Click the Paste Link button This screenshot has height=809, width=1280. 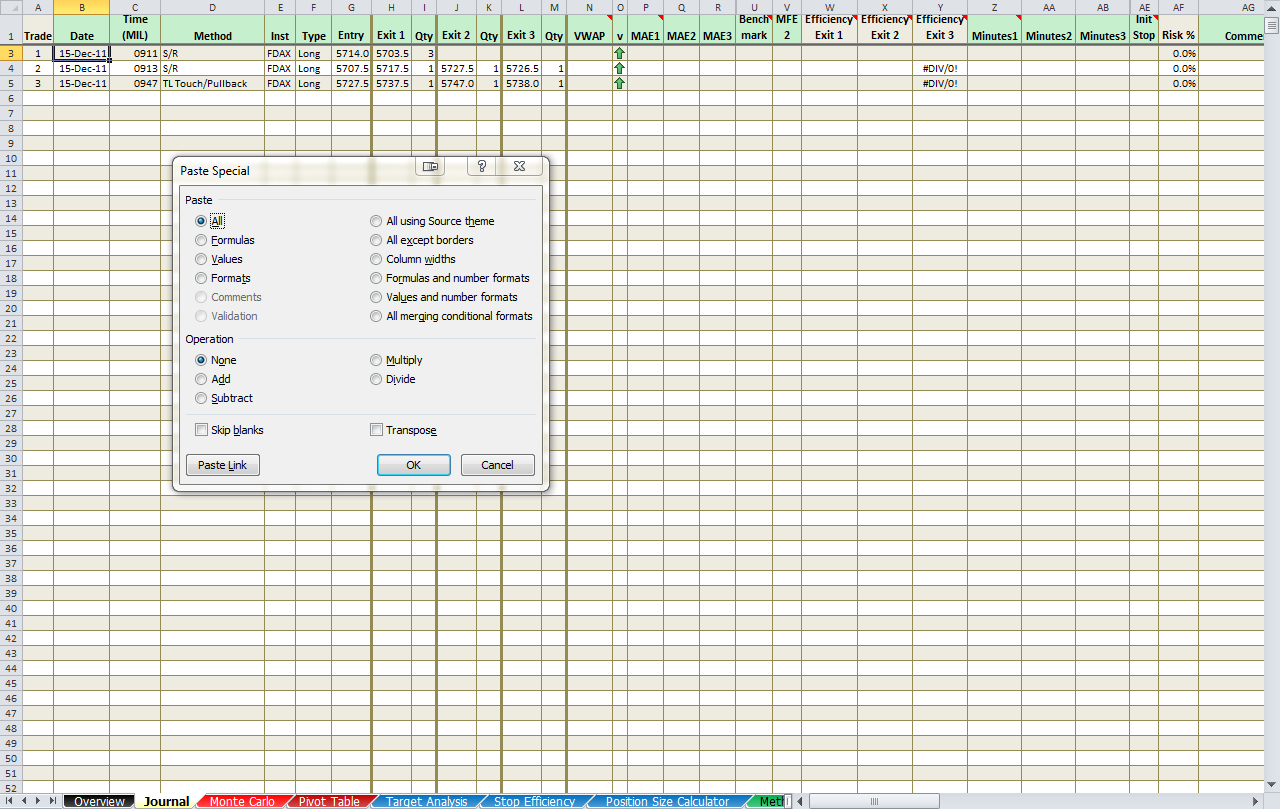[223, 465]
